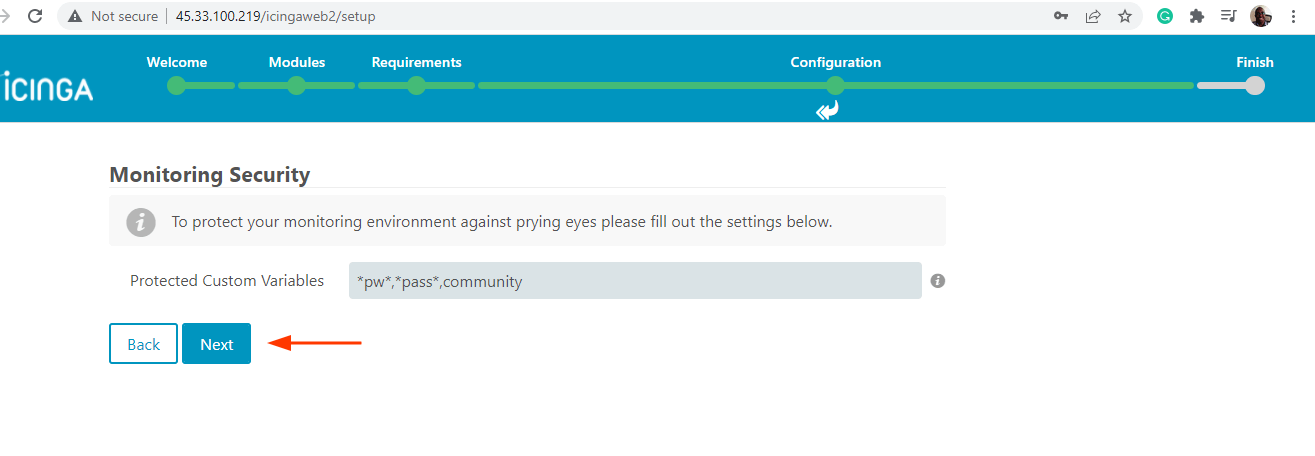
Task: Open the Chrome three-dot menu
Action: point(1295,16)
